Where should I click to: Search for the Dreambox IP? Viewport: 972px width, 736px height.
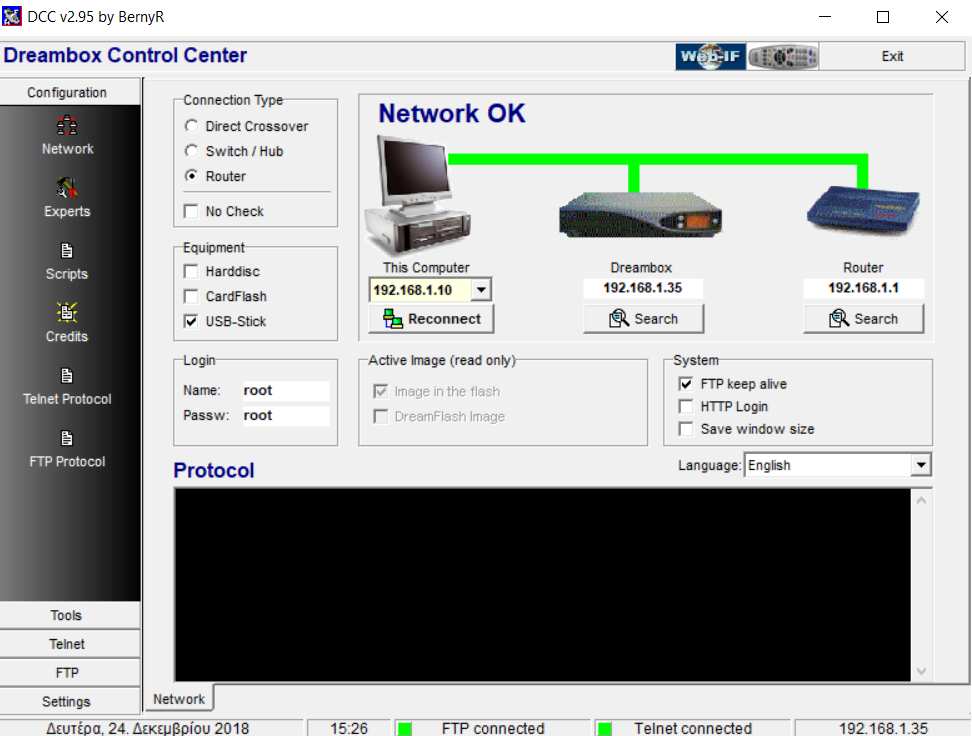point(643,319)
